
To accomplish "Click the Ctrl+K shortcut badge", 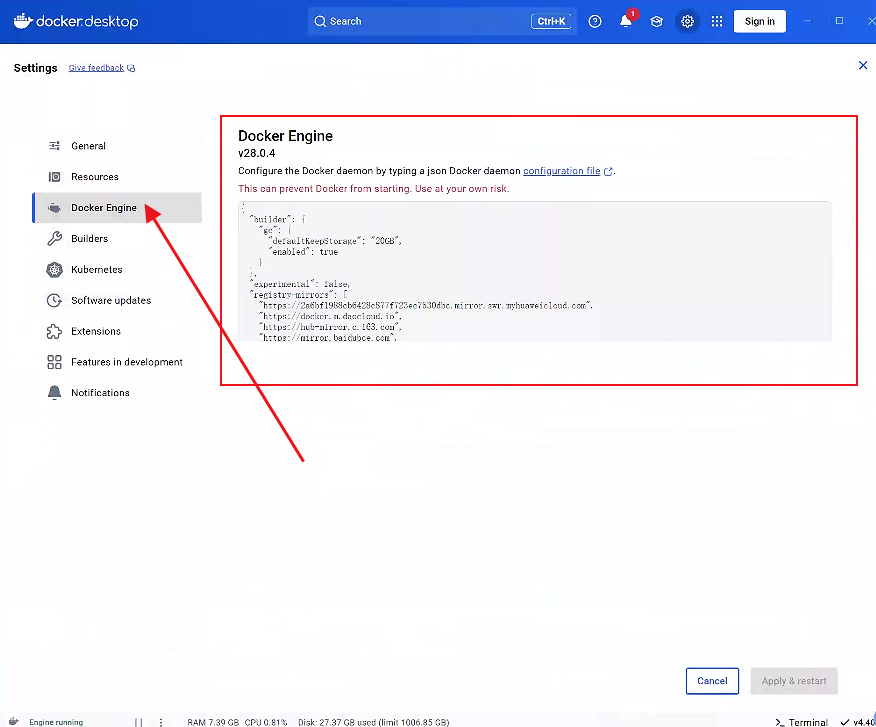I will [x=551, y=21].
